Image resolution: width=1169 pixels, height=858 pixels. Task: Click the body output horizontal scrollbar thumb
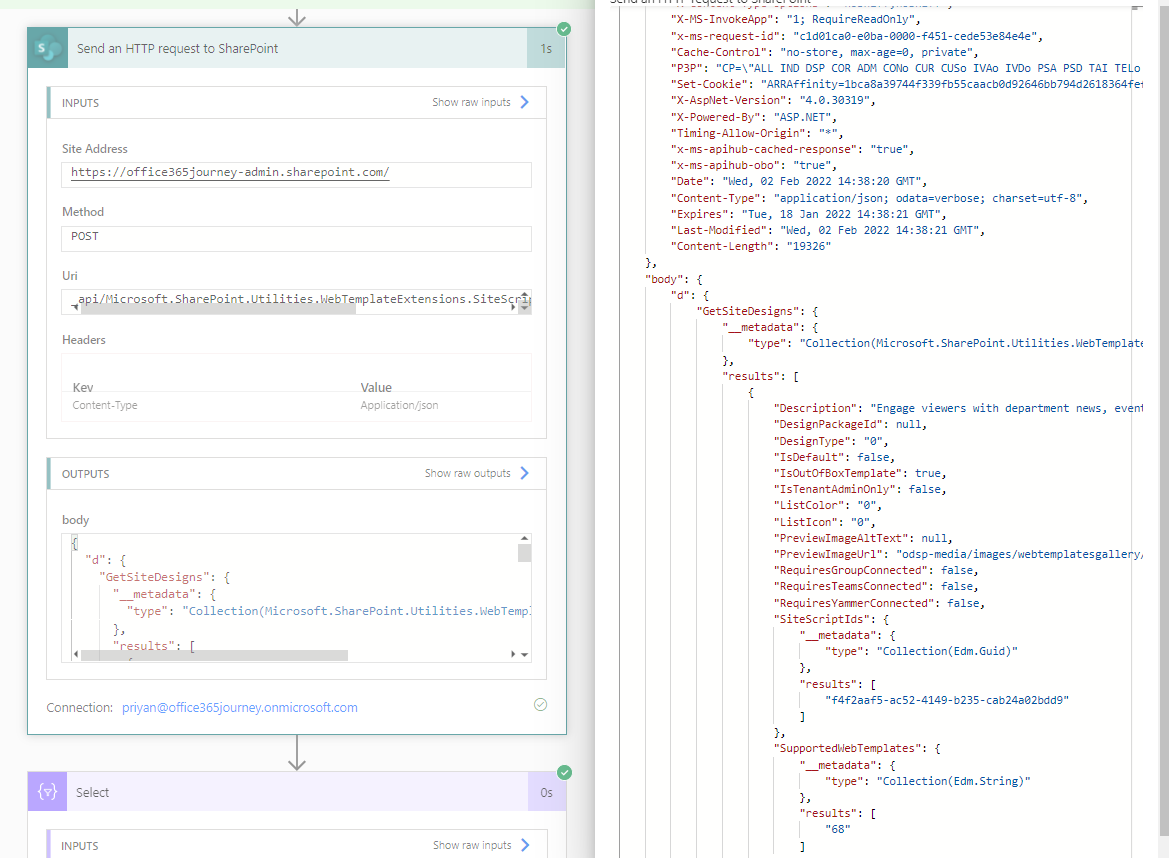click(214, 655)
